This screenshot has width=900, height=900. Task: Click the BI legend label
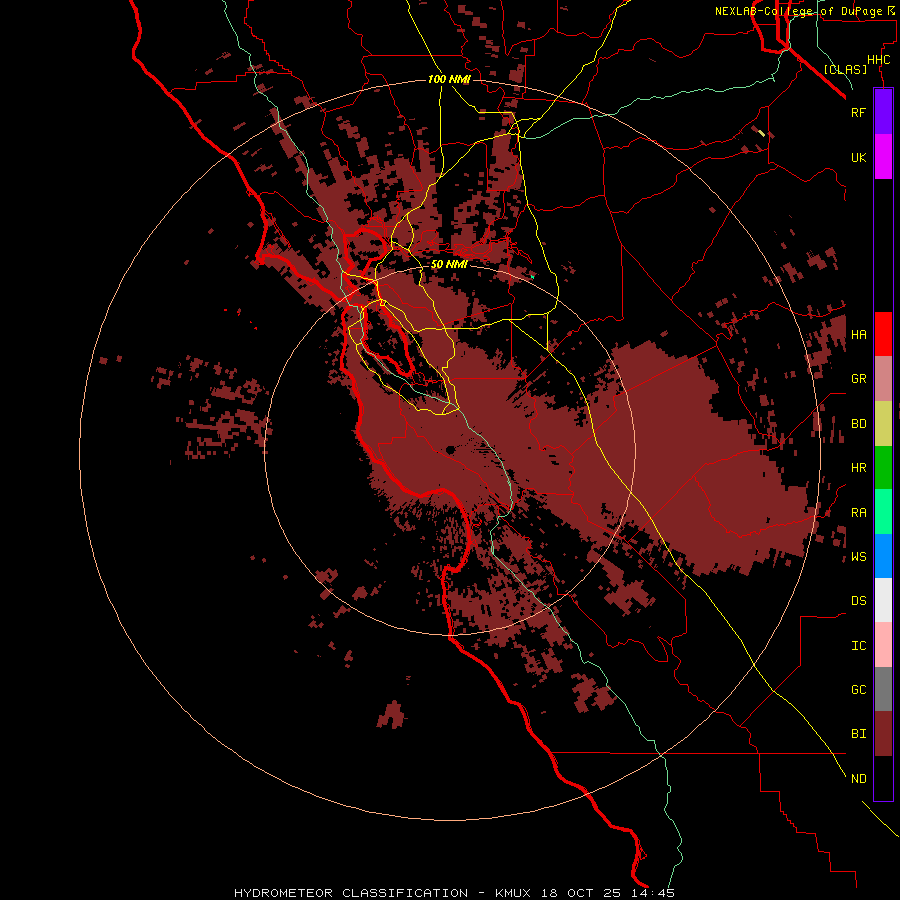coord(858,734)
